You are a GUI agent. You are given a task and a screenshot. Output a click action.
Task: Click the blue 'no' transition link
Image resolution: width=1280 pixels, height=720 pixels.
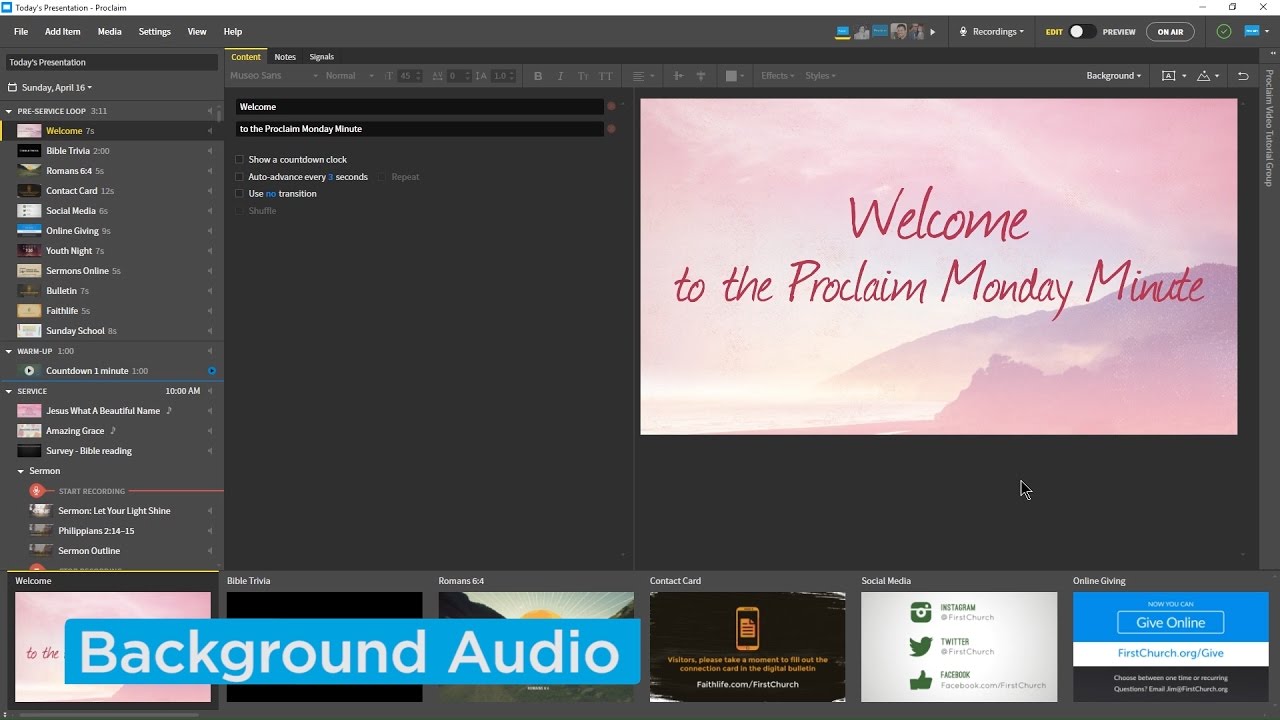click(271, 194)
